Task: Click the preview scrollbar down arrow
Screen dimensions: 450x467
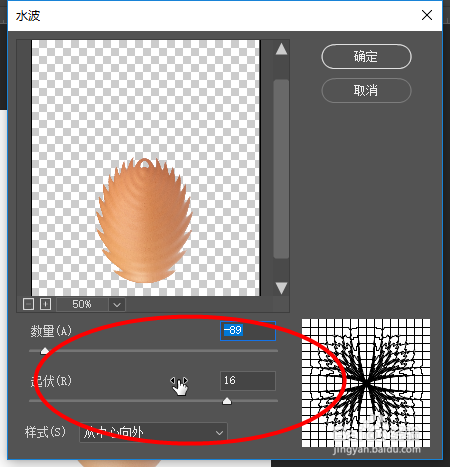Action: [x=281, y=288]
